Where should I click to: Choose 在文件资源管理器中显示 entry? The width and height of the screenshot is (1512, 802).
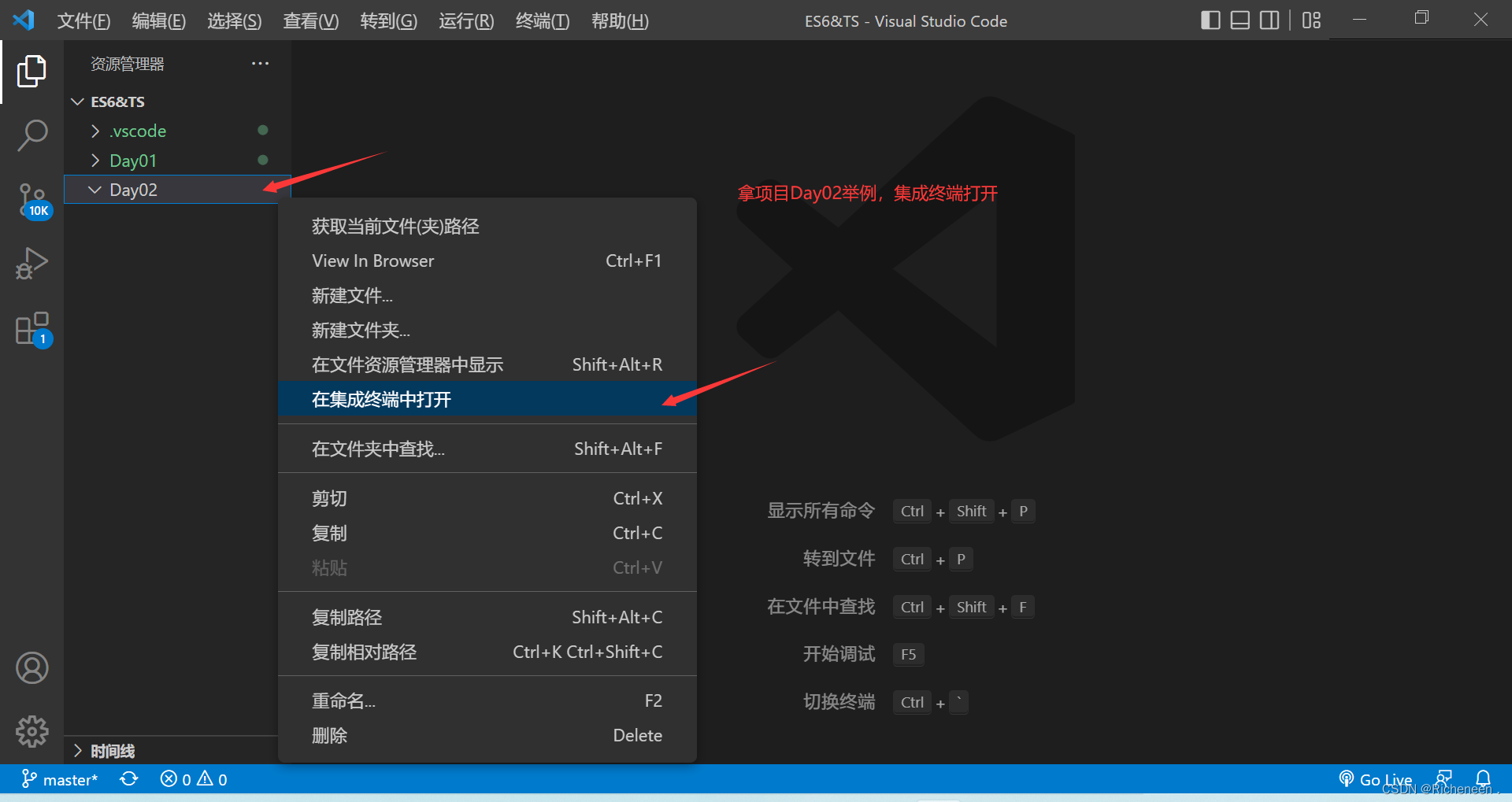487,365
